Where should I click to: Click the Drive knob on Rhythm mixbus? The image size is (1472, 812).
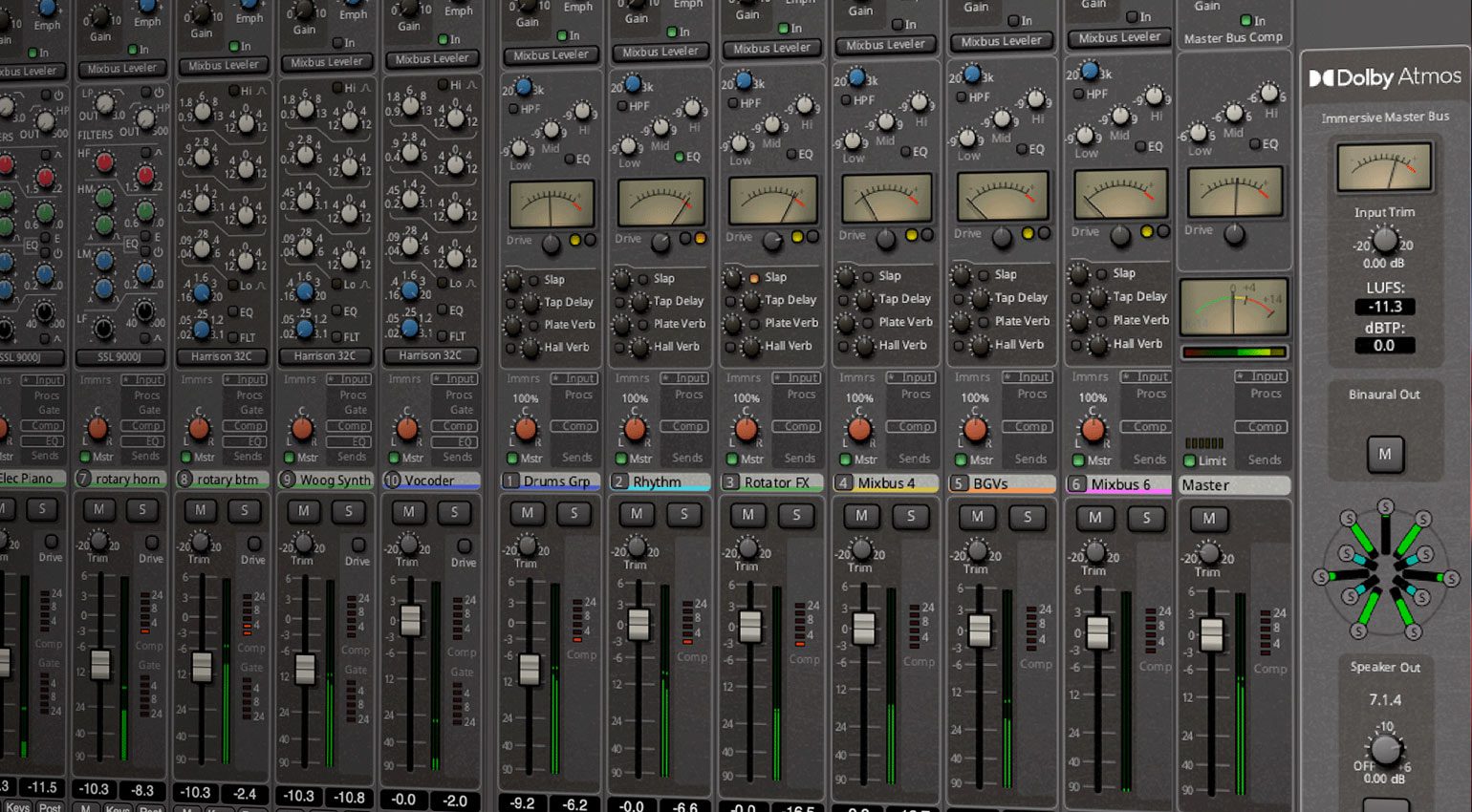point(660,243)
